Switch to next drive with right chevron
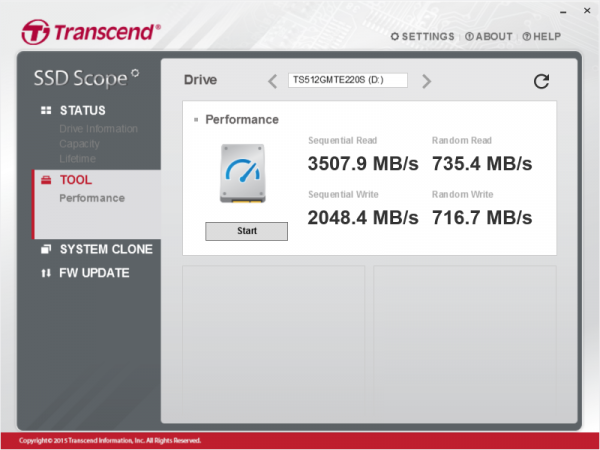Viewport: 600px width, 450px height. pos(426,81)
